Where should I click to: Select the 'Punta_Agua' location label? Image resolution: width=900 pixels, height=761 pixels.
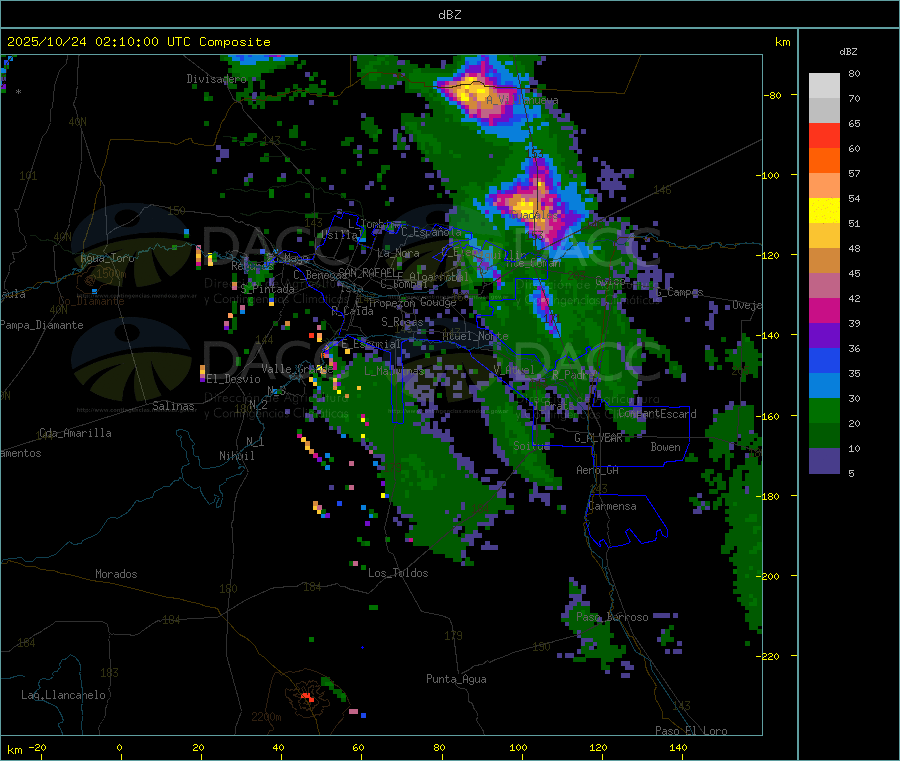456,679
